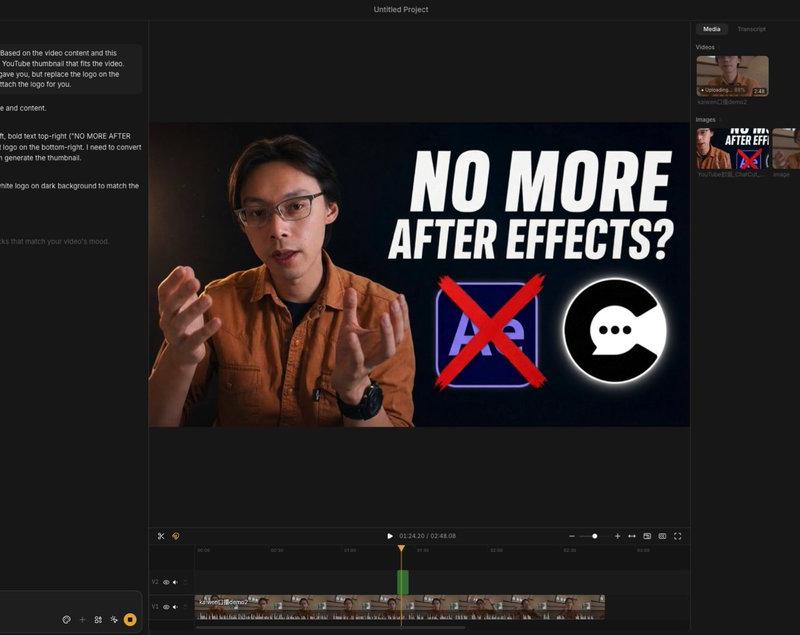800x635 pixels.
Task: Select the scissors split tool in timeline toolbar
Action: [x=161, y=536]
